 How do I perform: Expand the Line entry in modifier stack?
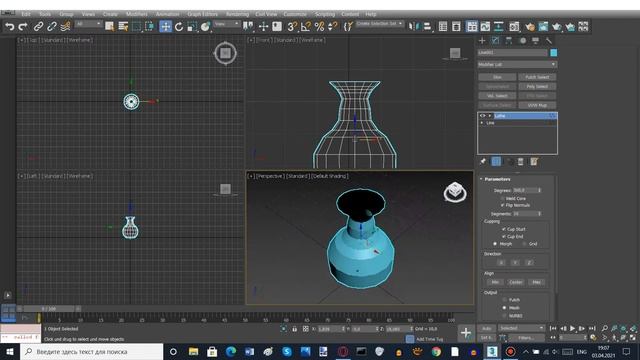point(482,123)
